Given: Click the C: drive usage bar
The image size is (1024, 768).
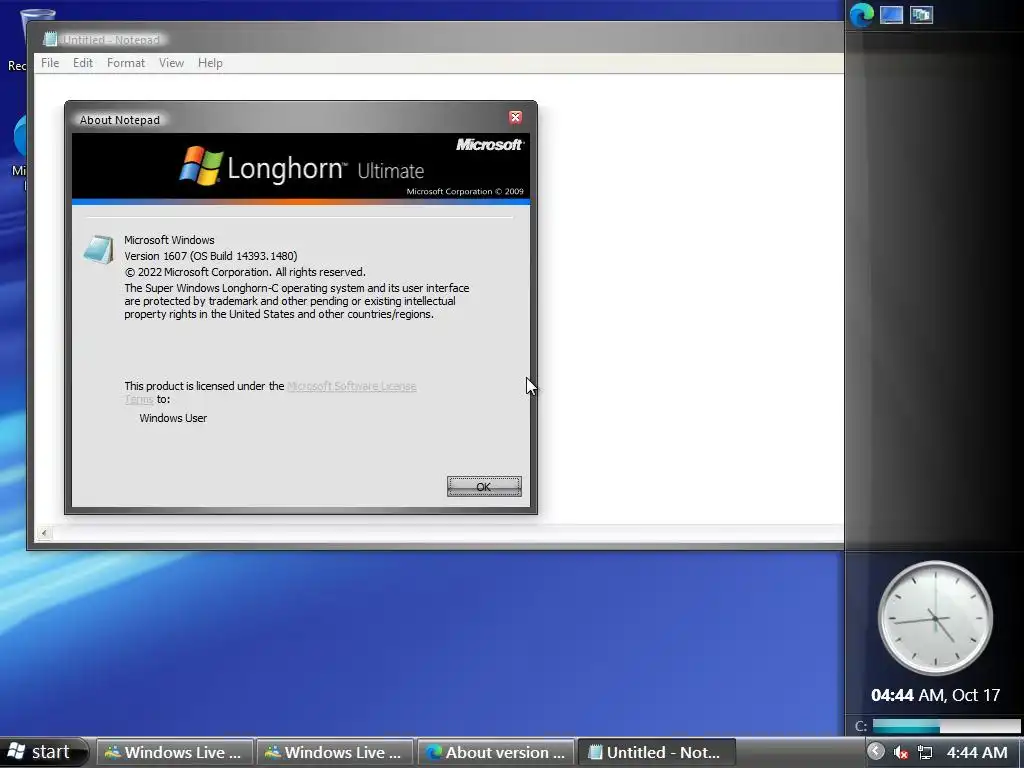Looking at the screenshot, I should click(x=946, y=726).
